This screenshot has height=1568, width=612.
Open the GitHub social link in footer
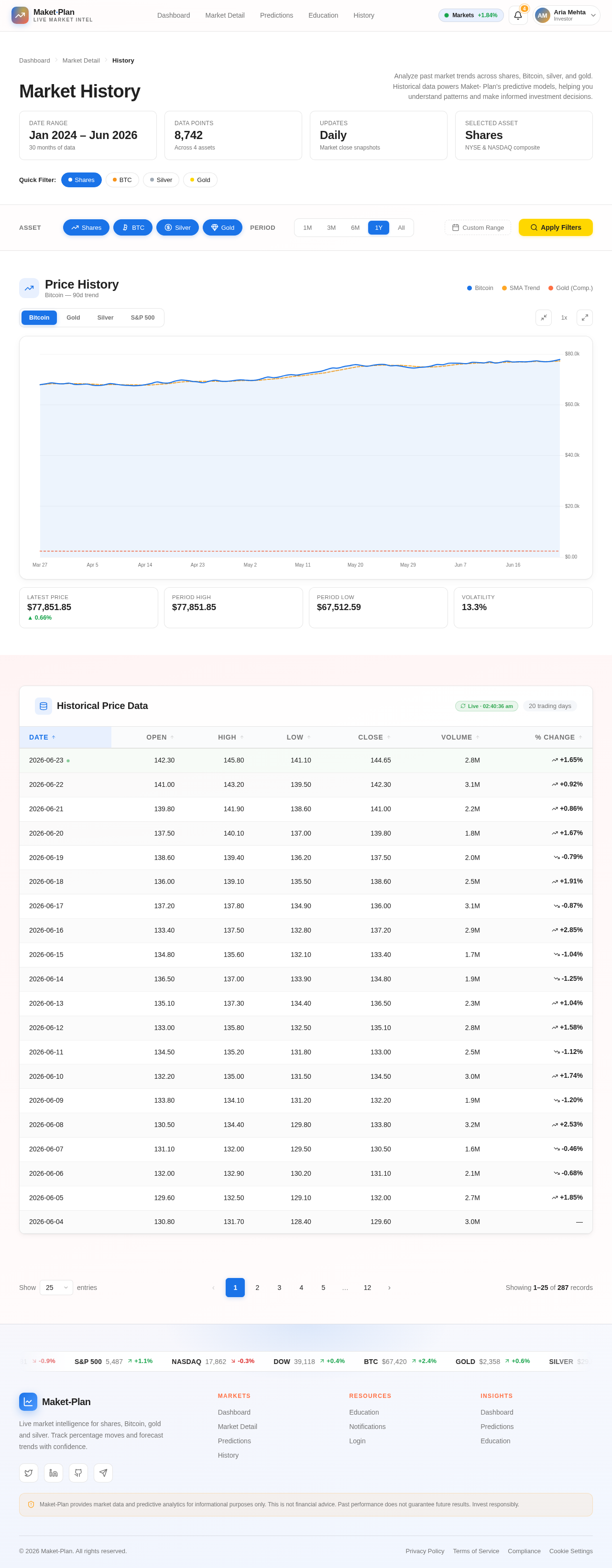78,1473
